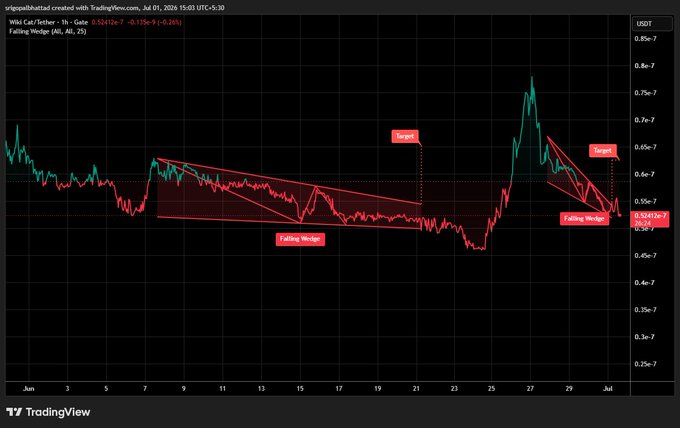Click the 27 date on time axis
The width and height of the screenshot is (680, 428).
click(x=530, y=389)
